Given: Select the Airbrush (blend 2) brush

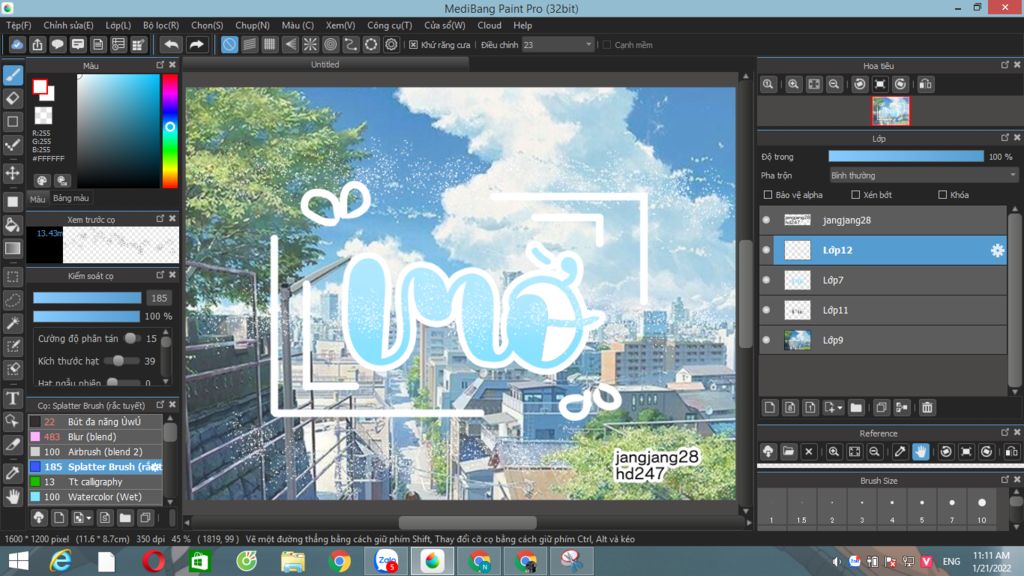Looking at the screenshot, I should coord(95,452).
